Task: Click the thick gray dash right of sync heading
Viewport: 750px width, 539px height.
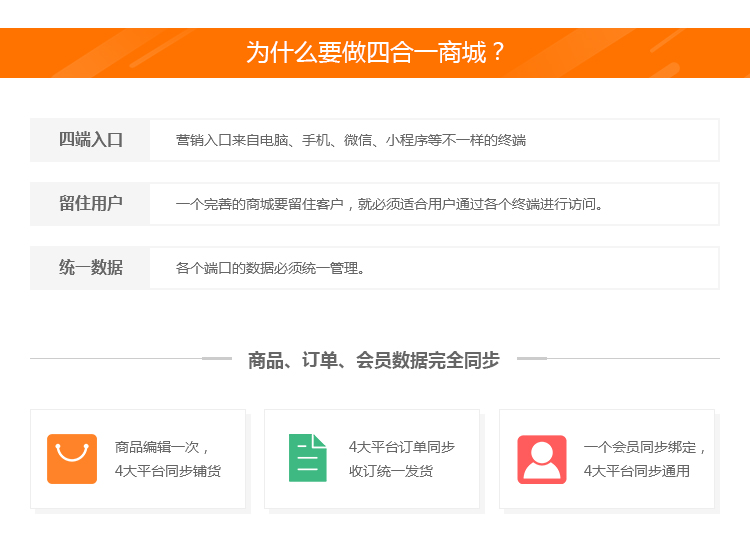Action: pyautogui.click(x=532, y=358)
